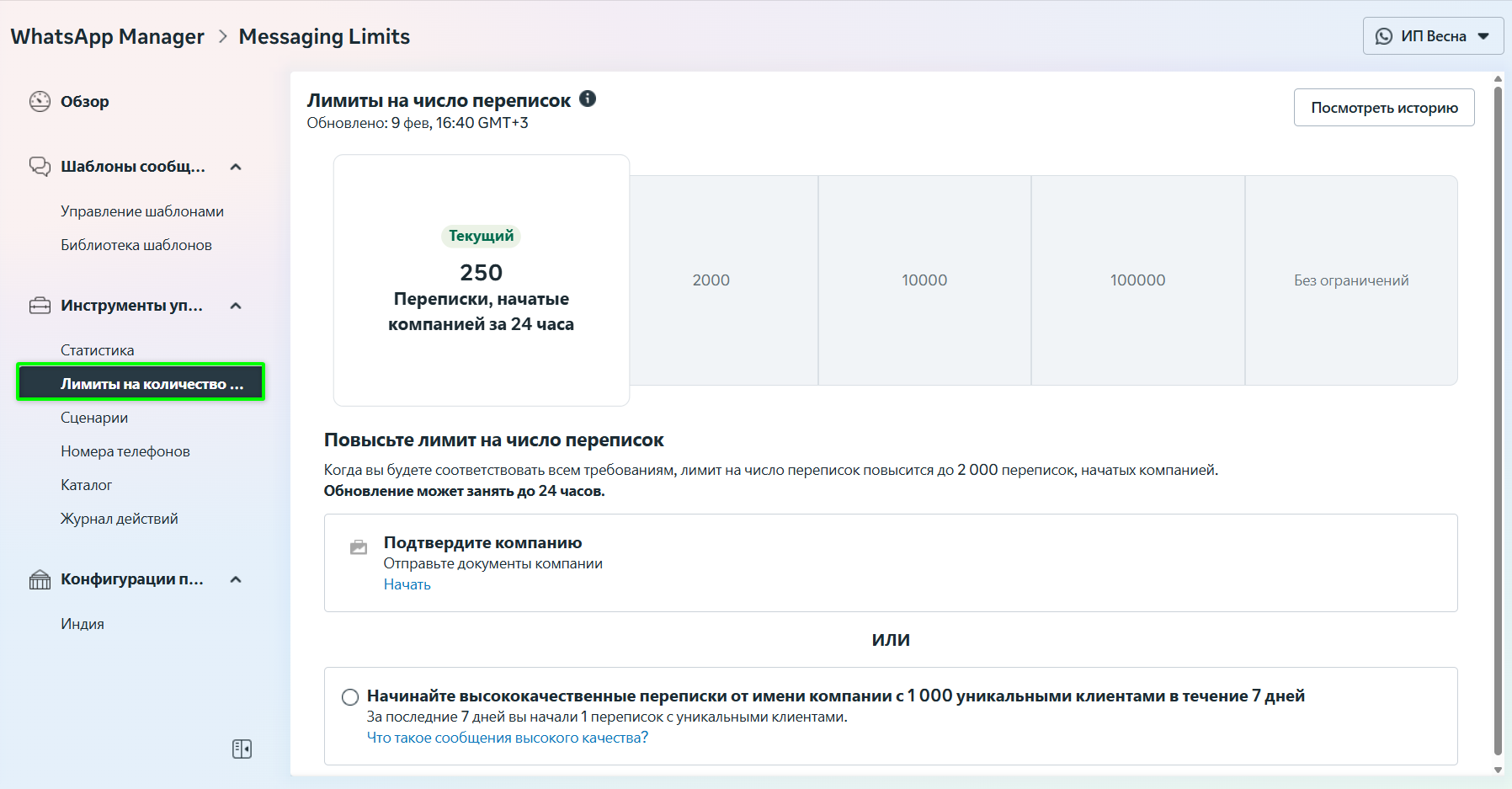Image resolution: width=1512 pixels, height=789 pixels.
Task: Click the company verification folder icon
Action: (x=359, y=547)
